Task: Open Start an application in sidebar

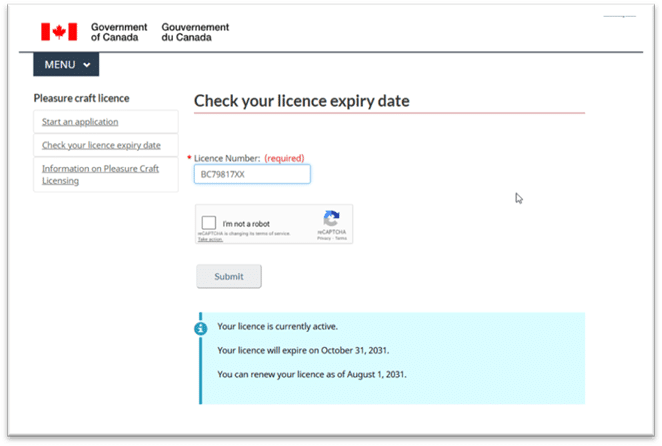Action: 80,122
